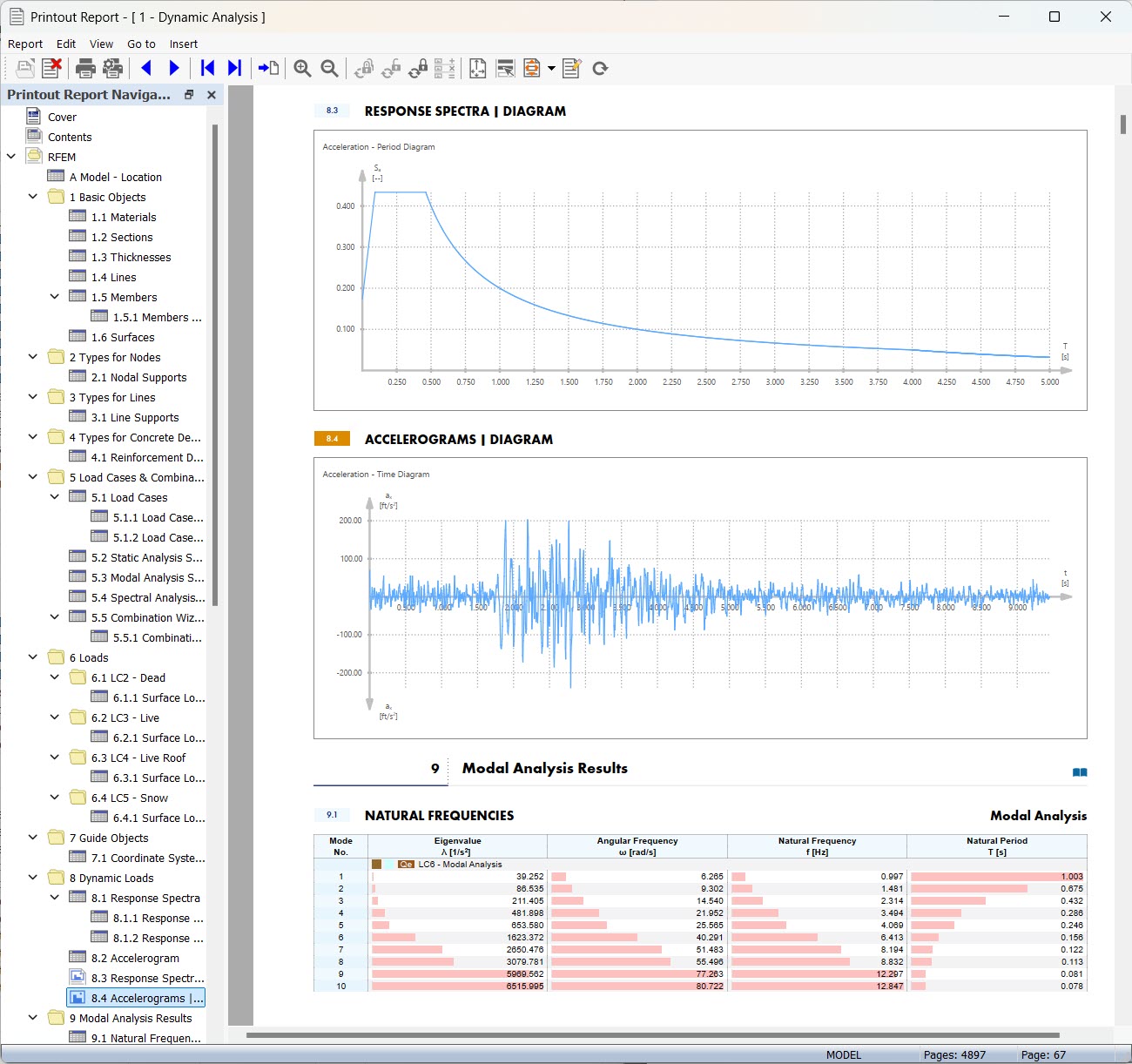Select 8.2 Accelerogram in navigator
The width and height of the screenshot is (1132, 1064).
pos(135,958)
